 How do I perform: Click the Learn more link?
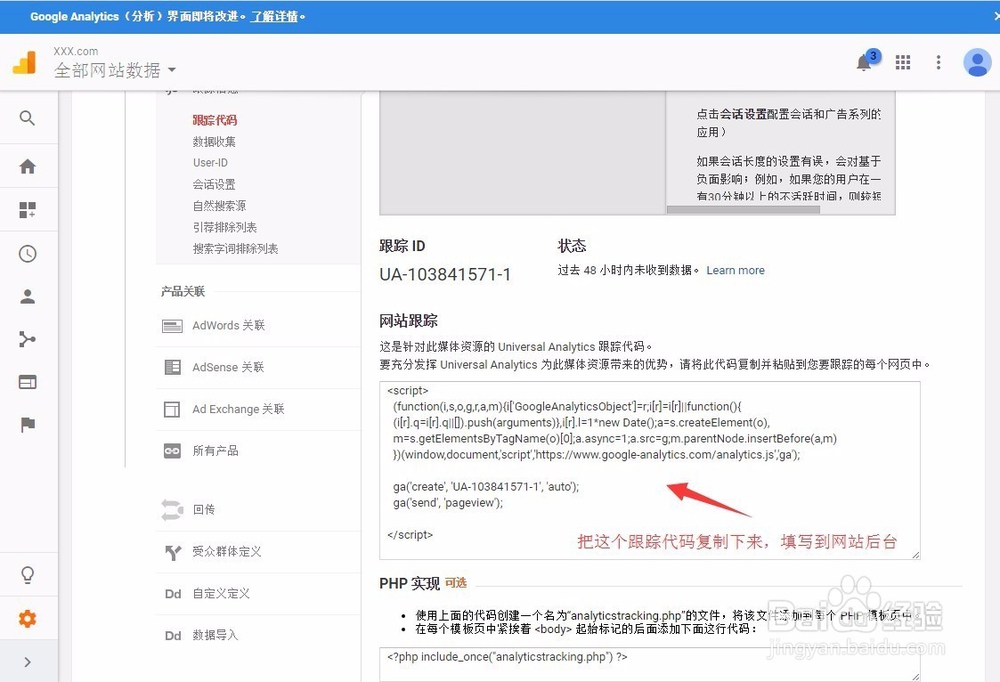pyautogui.click(x=735, y=270)
